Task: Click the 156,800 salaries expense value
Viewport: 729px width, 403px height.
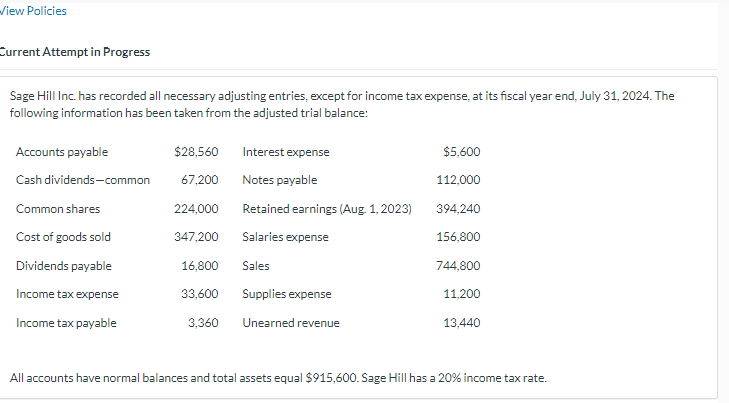Action: (458, 237)
